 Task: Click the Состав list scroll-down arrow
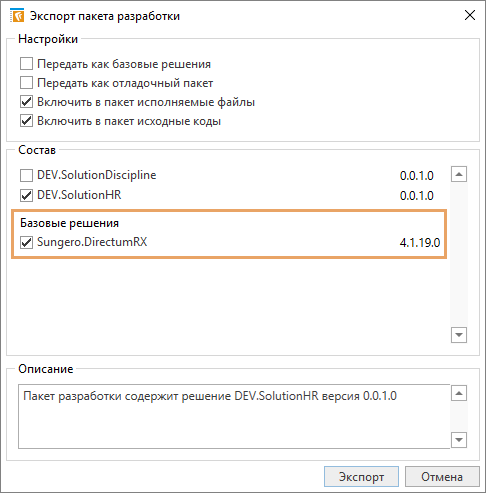(459, 335)
